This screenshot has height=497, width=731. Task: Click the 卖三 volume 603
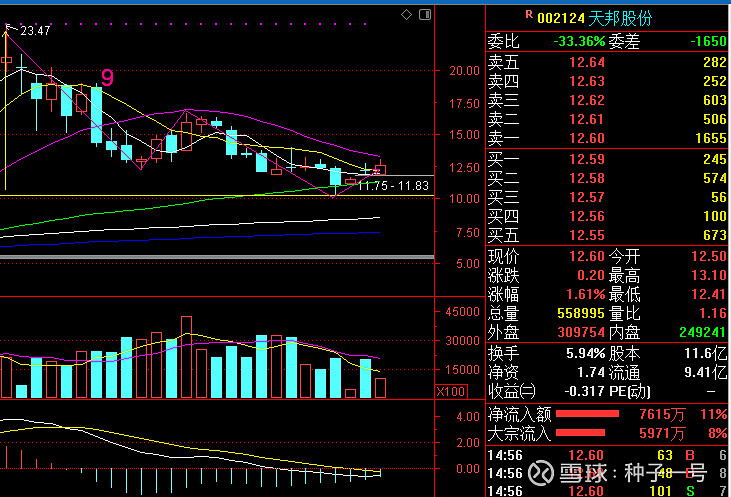coord(715,100)
